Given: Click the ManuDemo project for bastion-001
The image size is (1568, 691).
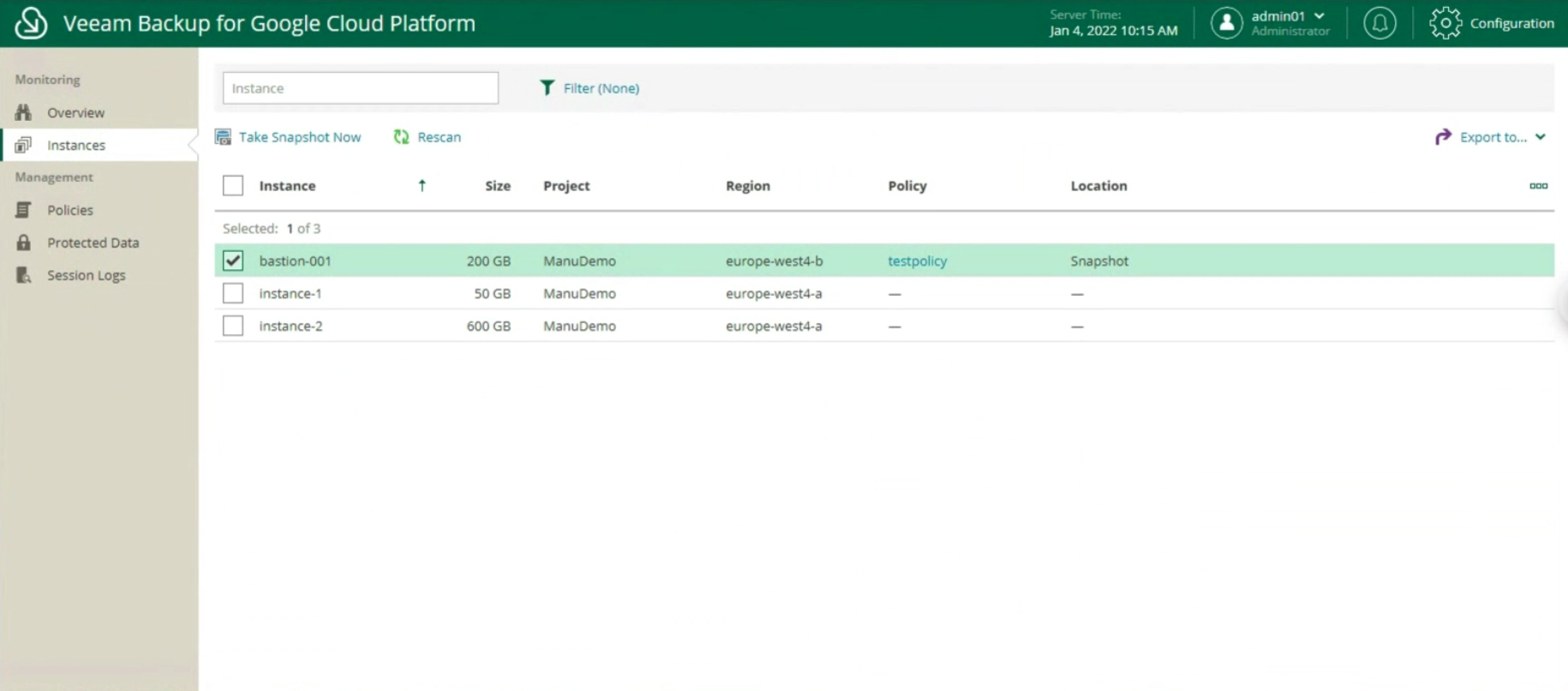Looking at the screenshot, I should [x=579, y=261].
